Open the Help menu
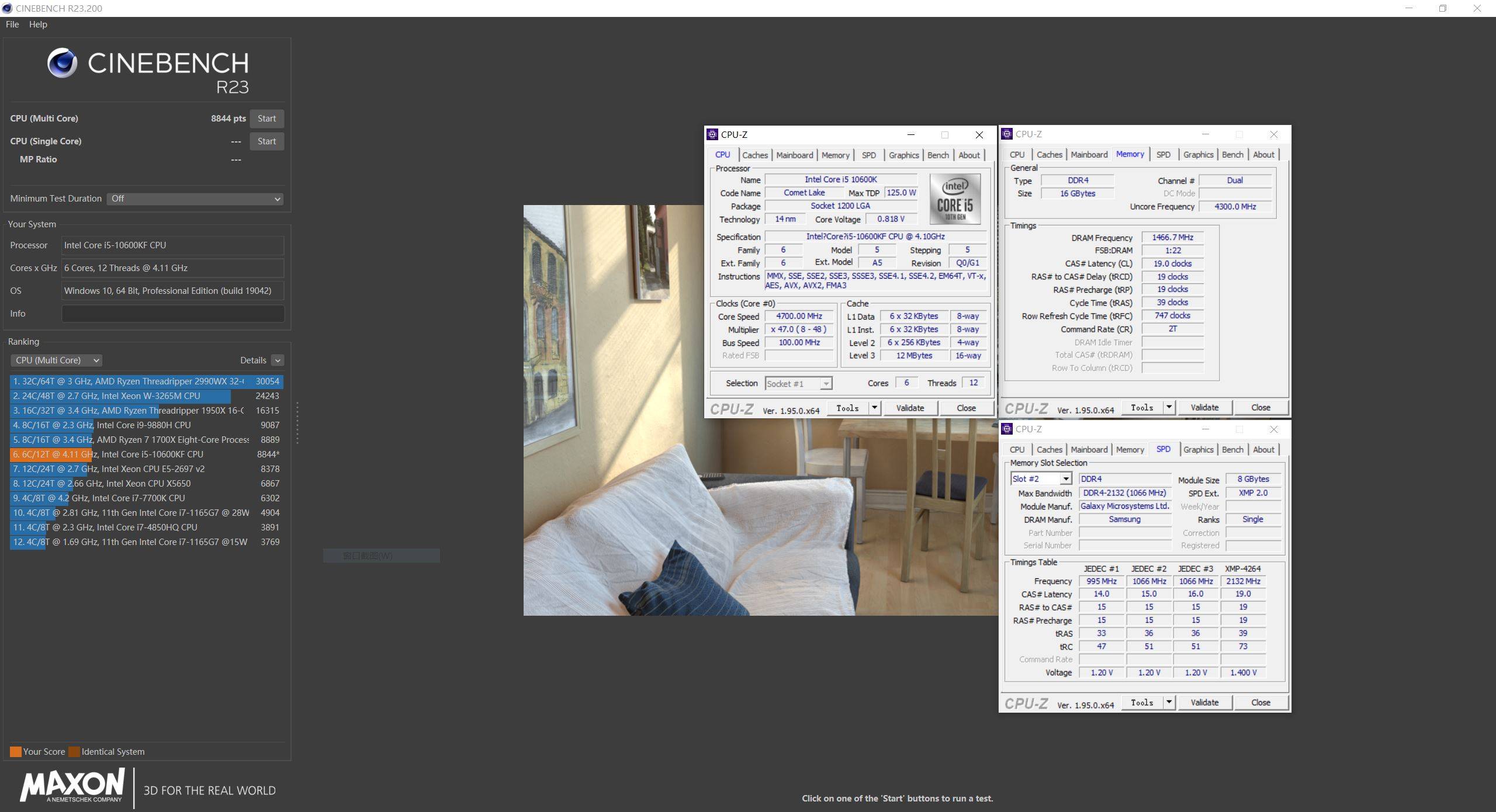Screen dimensions: 1496x812 tap(38, 25)
